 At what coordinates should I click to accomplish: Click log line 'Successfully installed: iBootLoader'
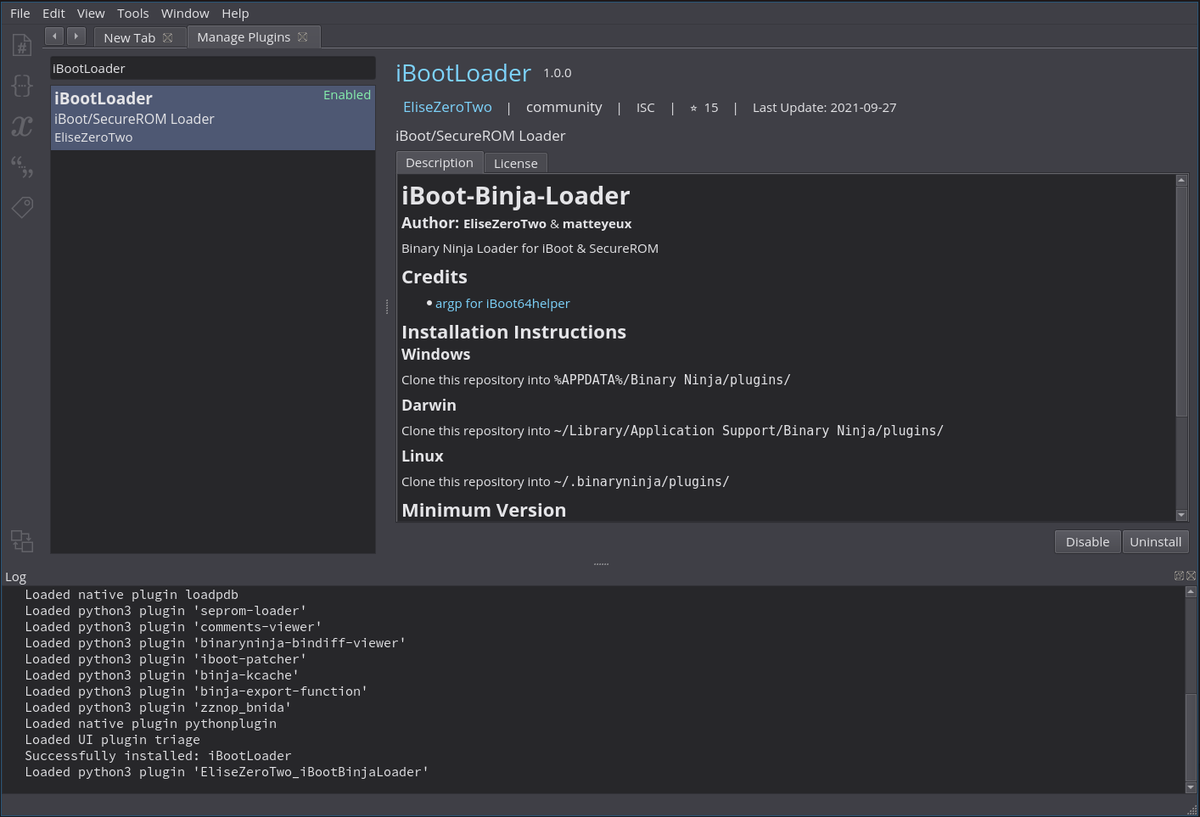(x=158, y=756)
